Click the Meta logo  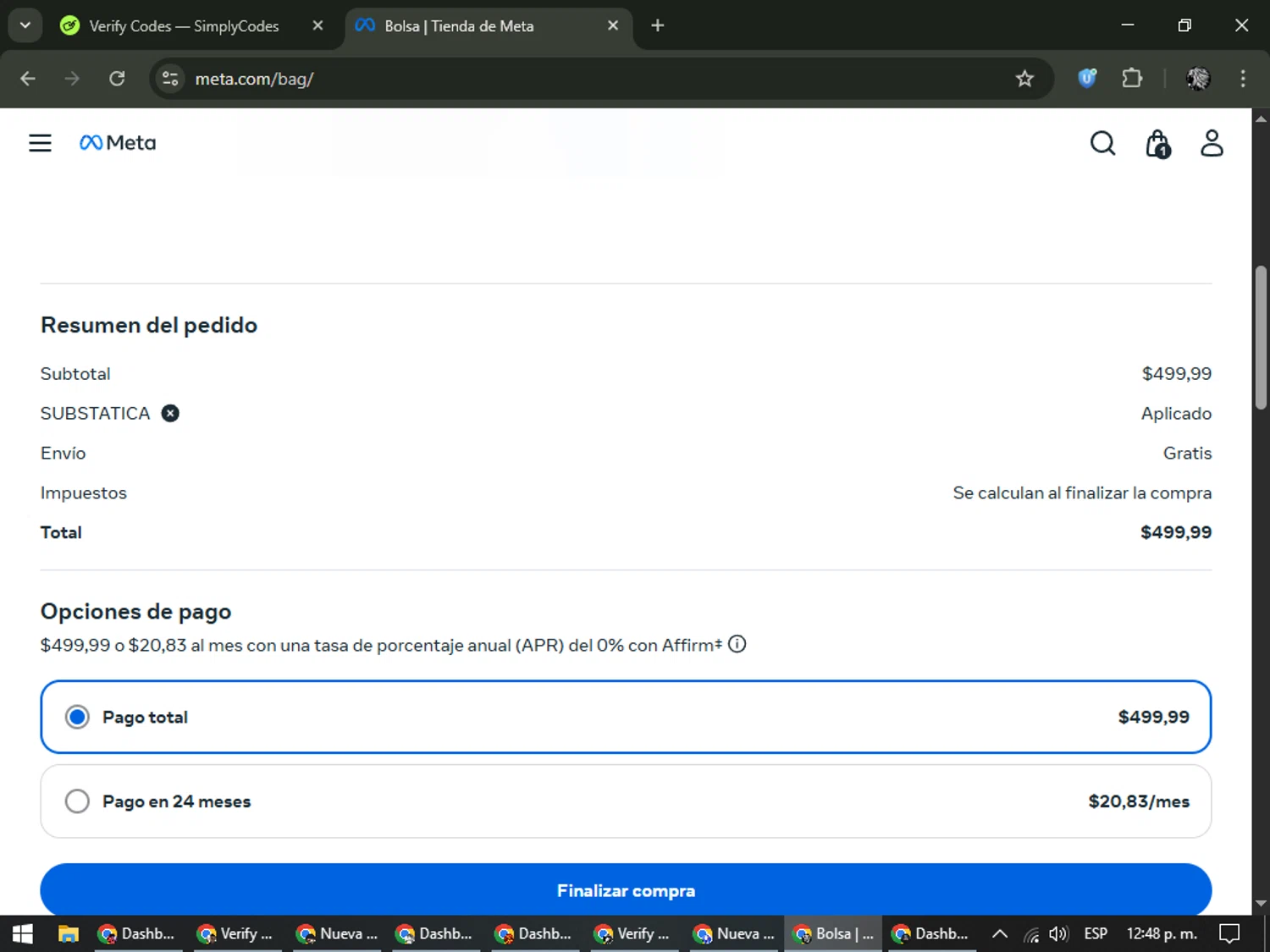[118, 143]
